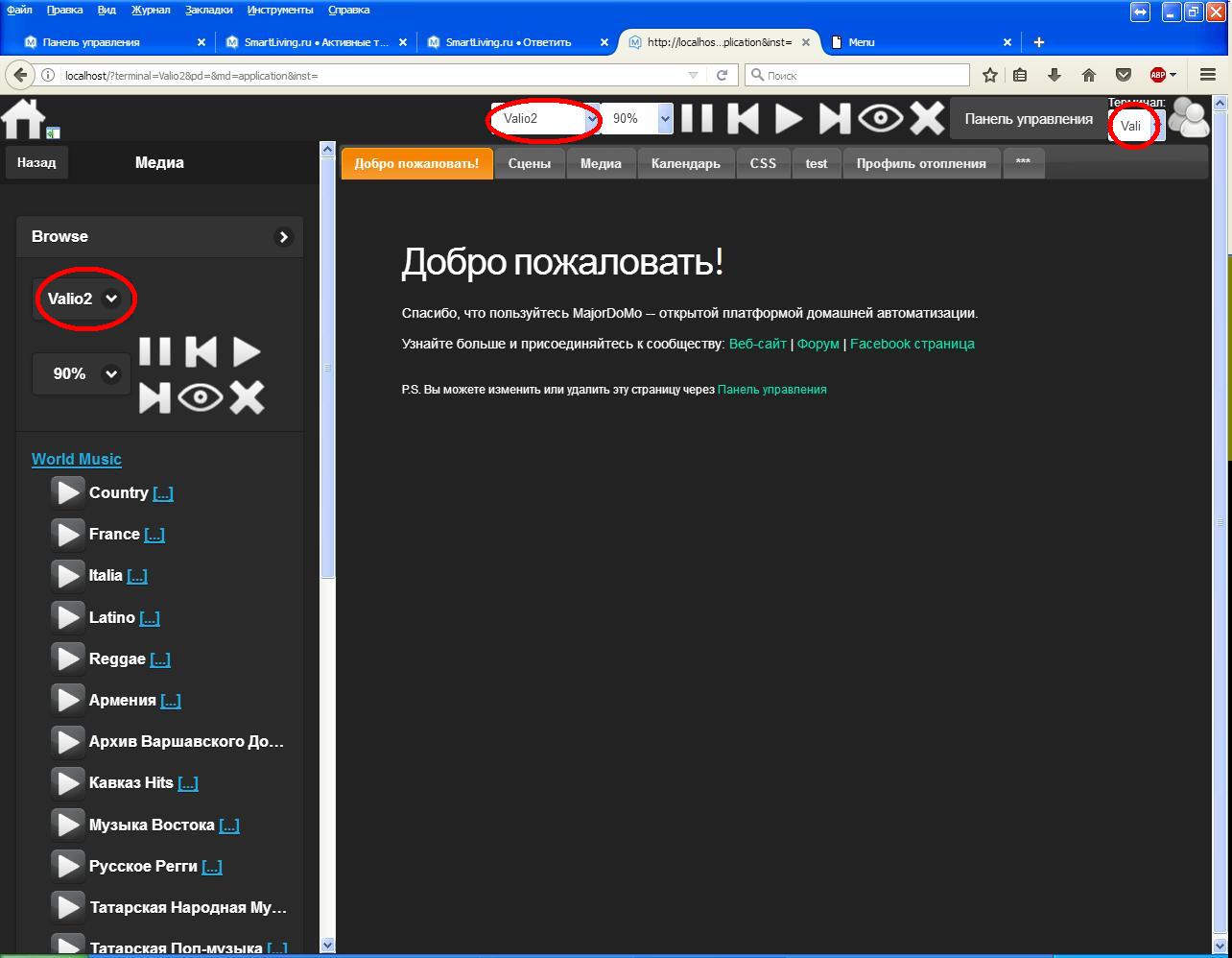Expand the Browse panel chevron

283,237
